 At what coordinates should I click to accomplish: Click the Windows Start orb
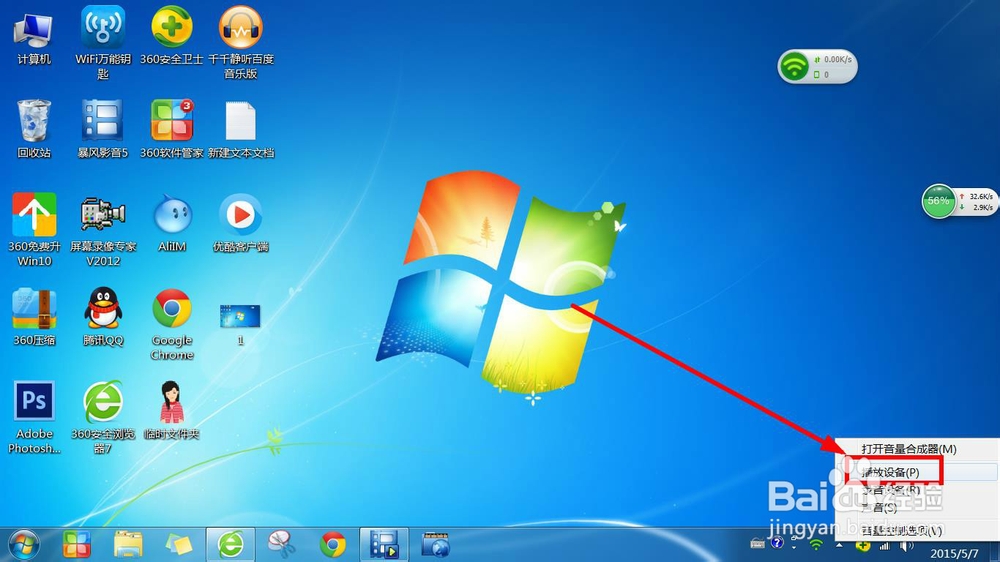point(24,545)
